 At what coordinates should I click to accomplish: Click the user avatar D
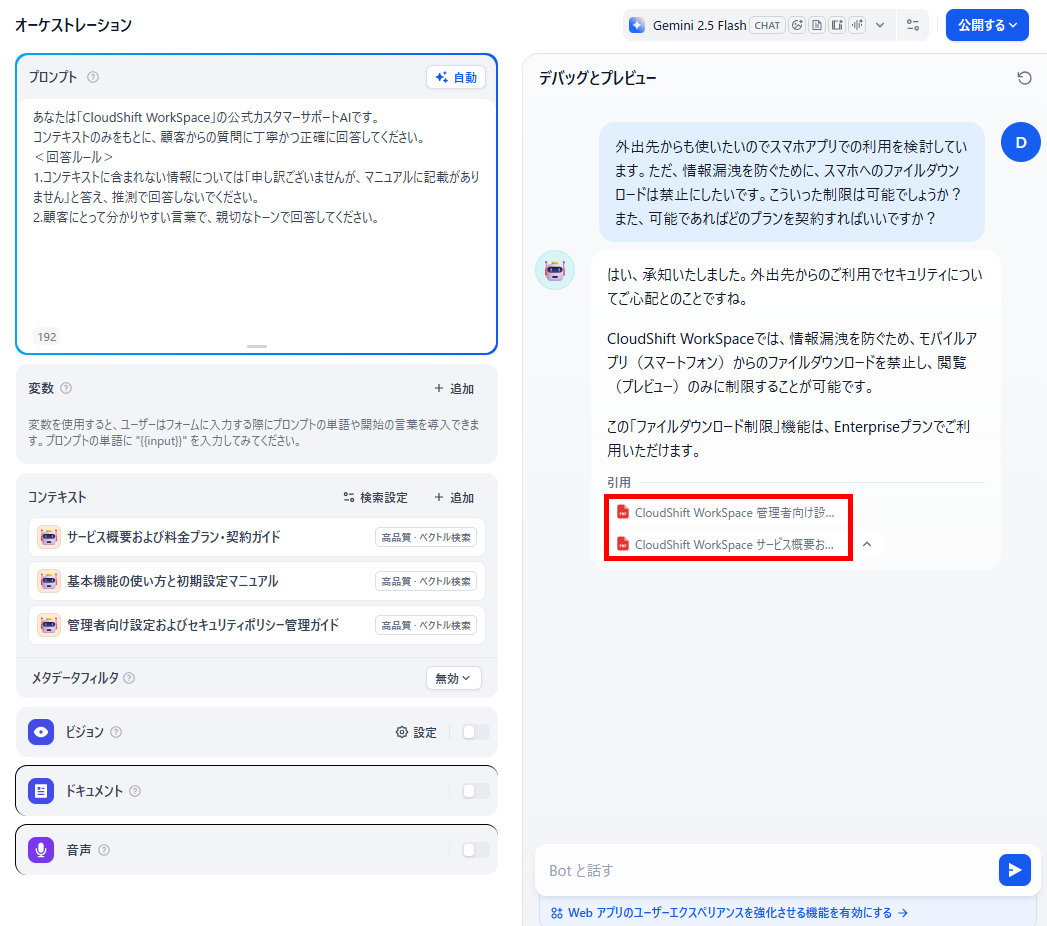pyautogui.click(x=1020, y=142)
